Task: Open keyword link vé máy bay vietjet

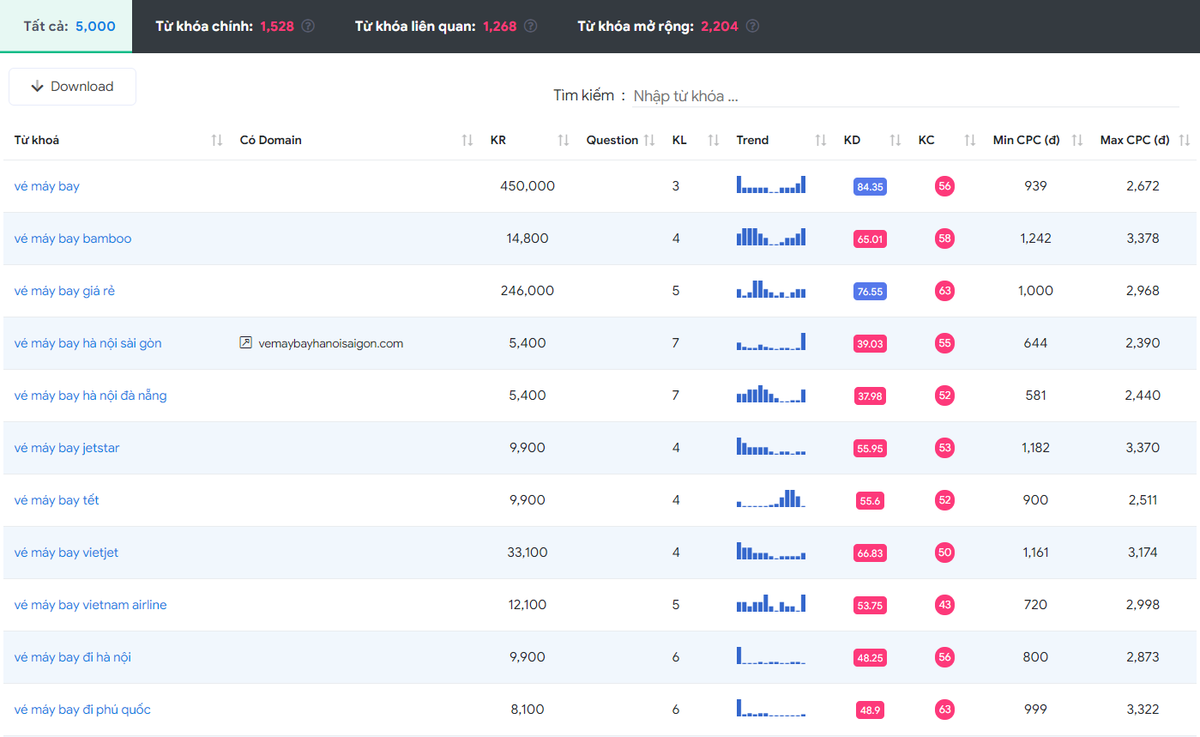Action: coord(66,552)
